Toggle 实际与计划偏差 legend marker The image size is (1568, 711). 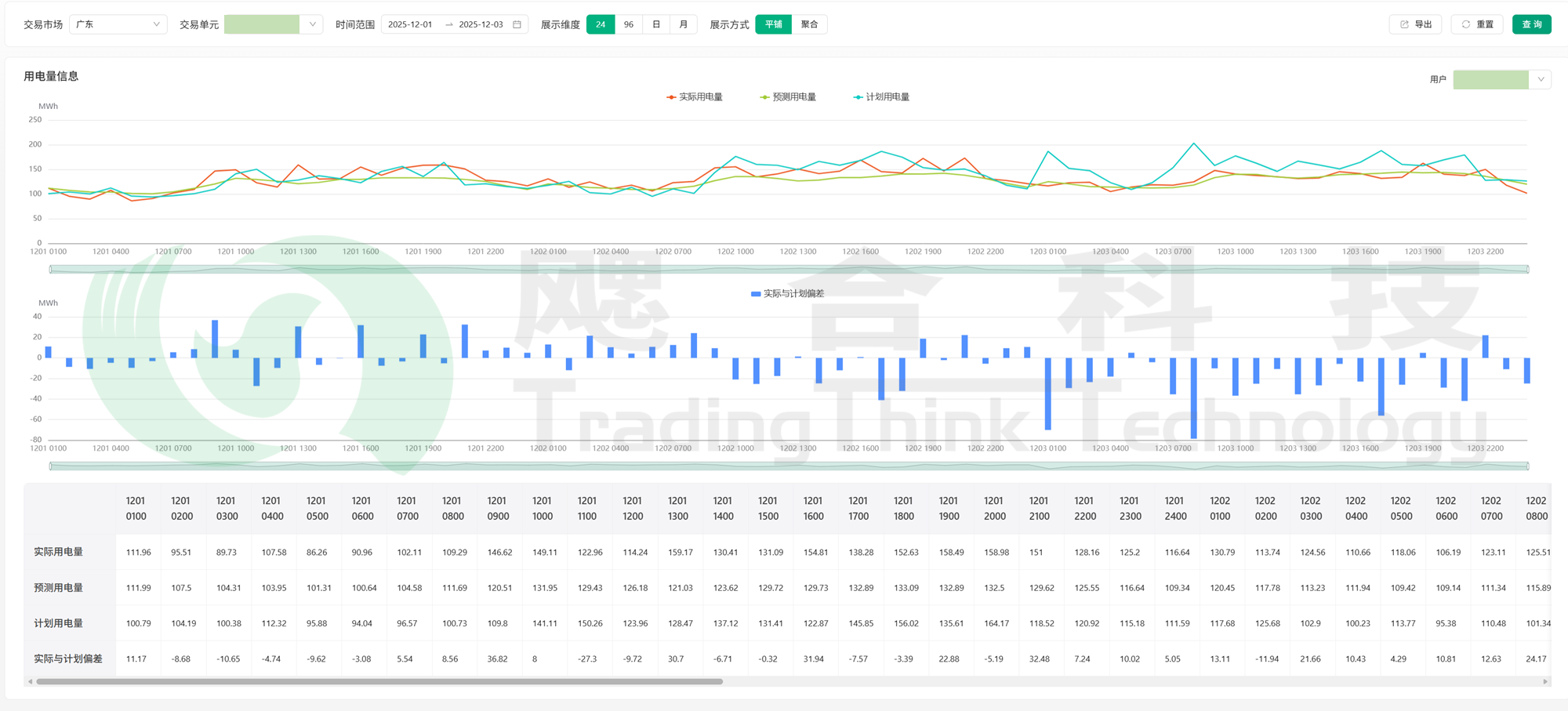[x=756, y=294]
